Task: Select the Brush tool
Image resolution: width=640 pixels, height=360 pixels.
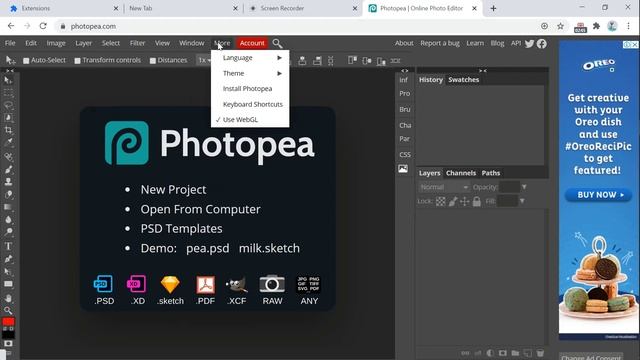Action: [x=8, y=169]
